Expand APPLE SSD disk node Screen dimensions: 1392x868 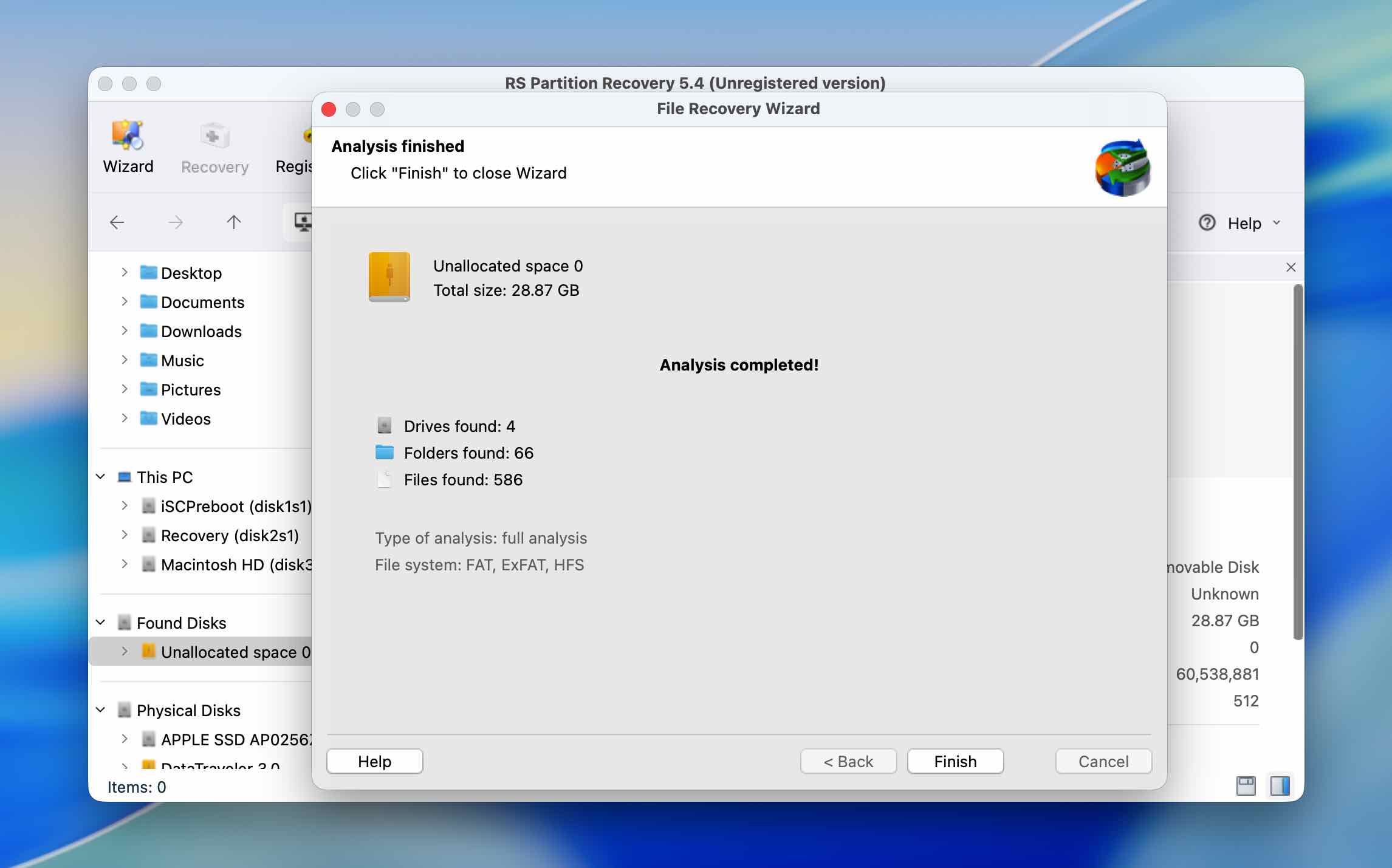[124, 739]
